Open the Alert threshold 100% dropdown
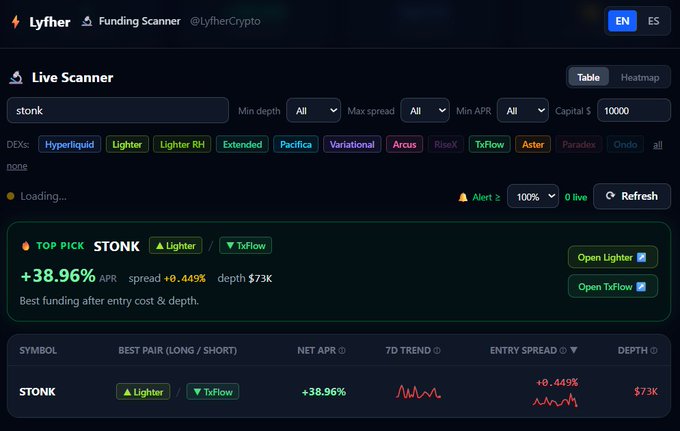The width and height of the screenshot is (680, 431). pos(533,196)
